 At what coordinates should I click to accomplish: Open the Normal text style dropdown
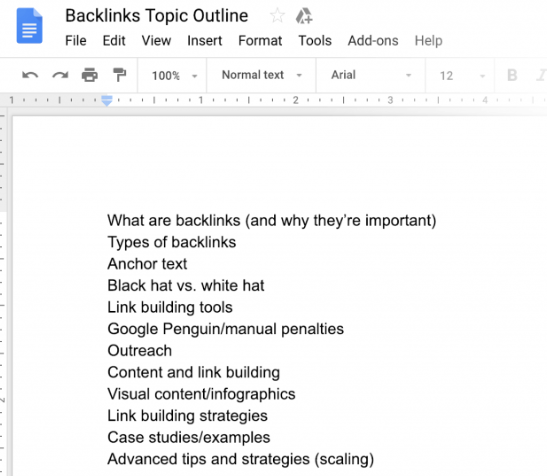click(x=262, y=75)
